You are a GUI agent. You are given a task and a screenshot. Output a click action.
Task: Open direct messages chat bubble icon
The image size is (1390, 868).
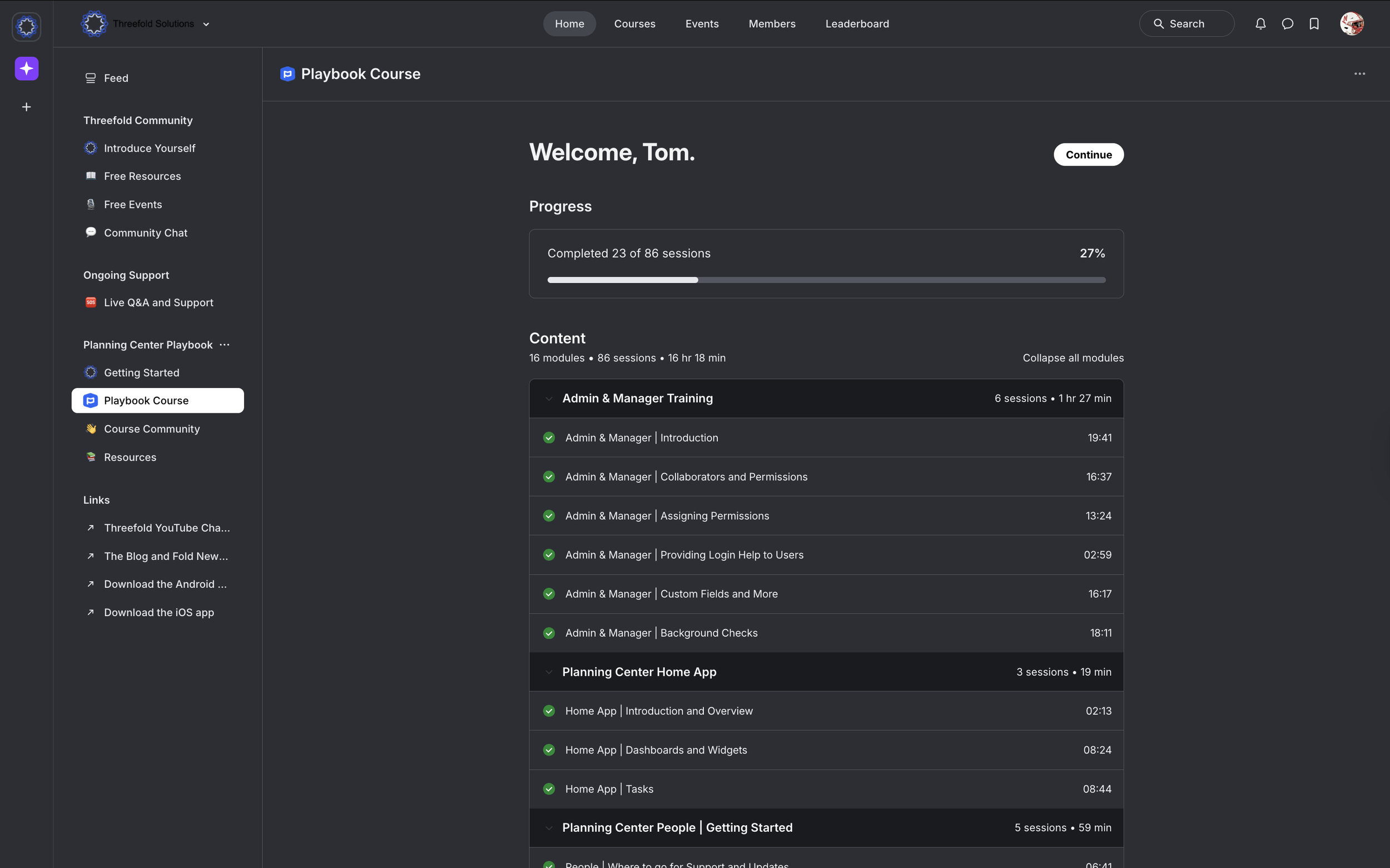pos(1287,23)
